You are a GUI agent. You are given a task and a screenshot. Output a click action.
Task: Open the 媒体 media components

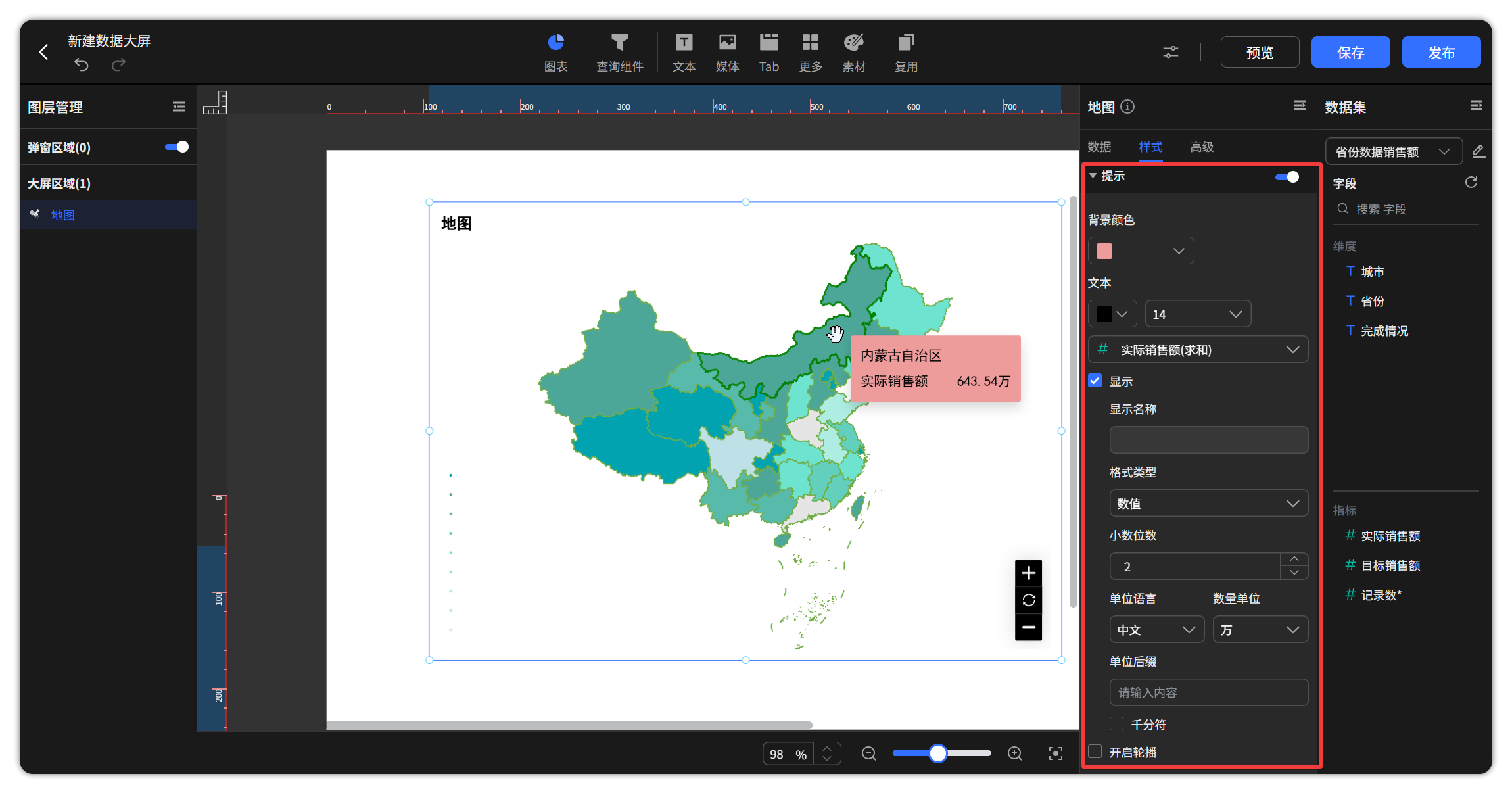point(727,53)
